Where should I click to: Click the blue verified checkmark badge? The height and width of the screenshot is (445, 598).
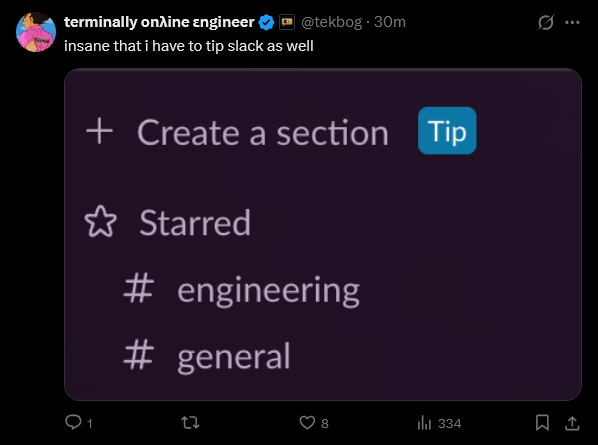pos(266,22)
